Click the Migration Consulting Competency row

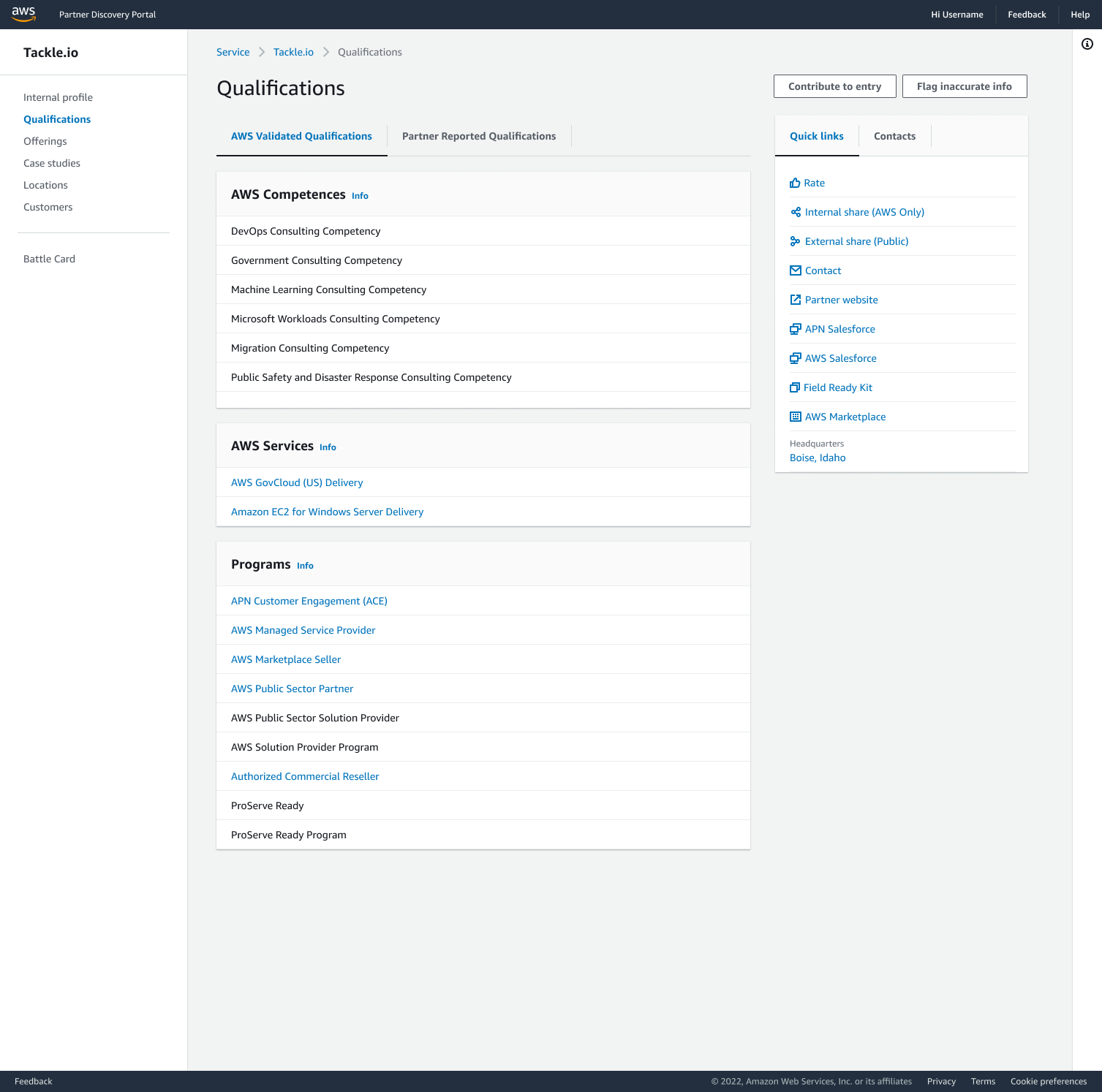point(483,348)
